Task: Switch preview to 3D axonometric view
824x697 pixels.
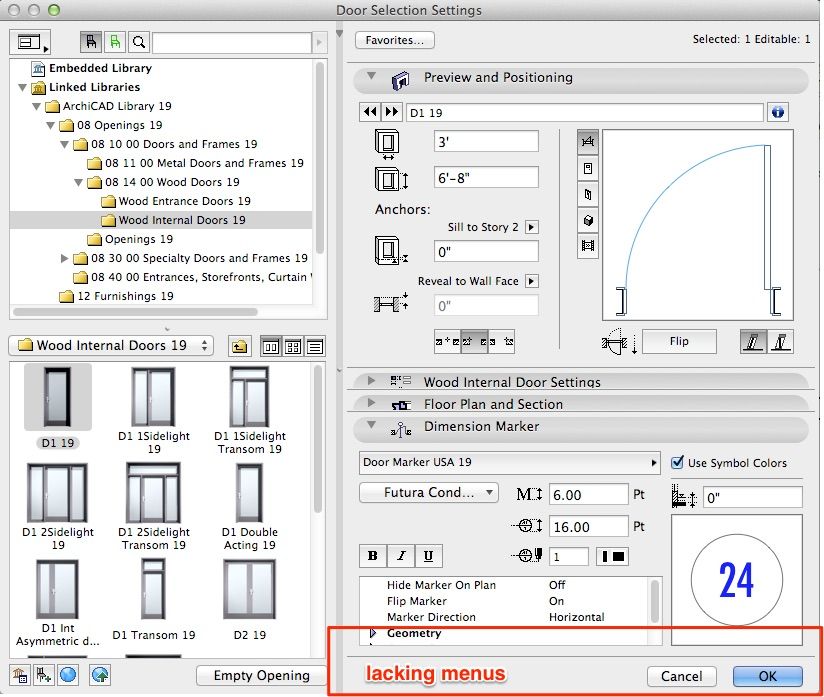Action: 588,222
